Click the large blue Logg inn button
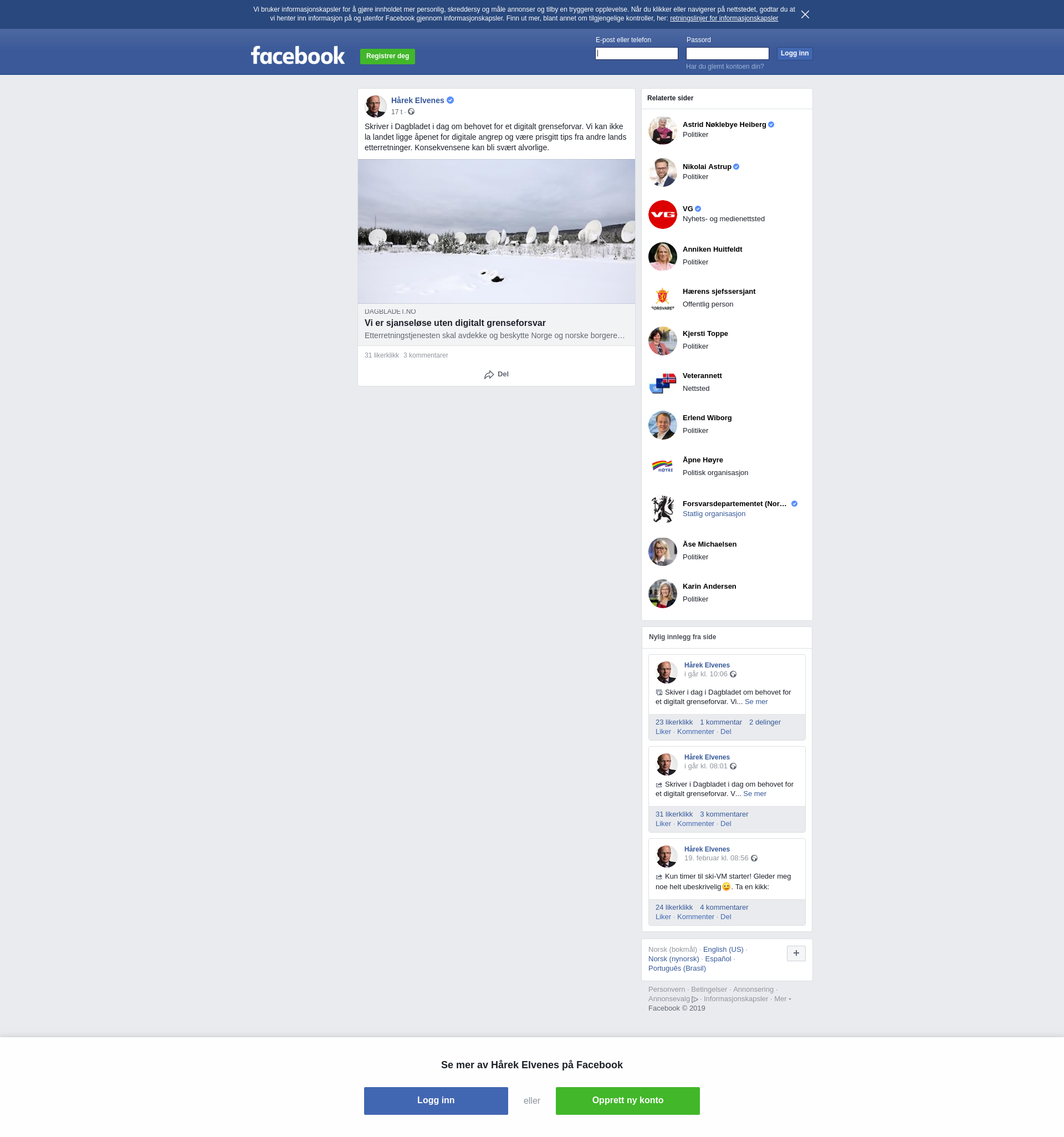This screenshot has width=1064, height=1137. [436, 1100]
